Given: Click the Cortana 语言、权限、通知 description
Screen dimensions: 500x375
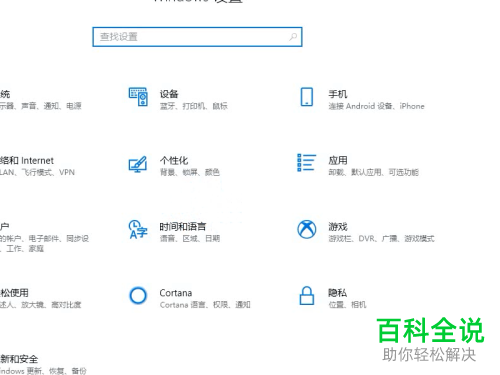Looking at the screenshot, I should click(205, 305).
